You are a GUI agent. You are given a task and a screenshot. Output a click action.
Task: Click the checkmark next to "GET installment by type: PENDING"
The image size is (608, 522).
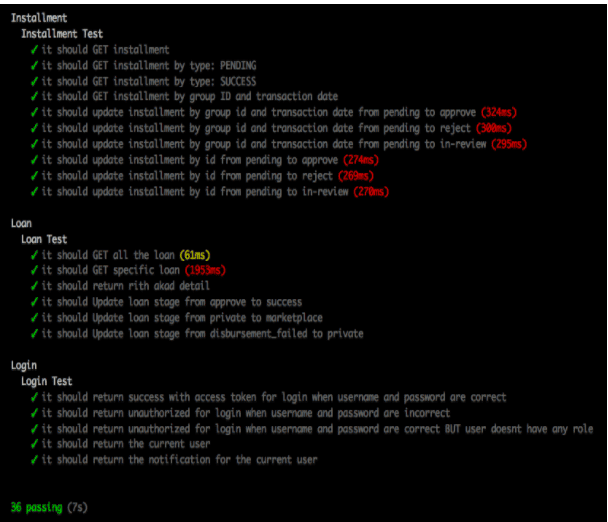35,65
